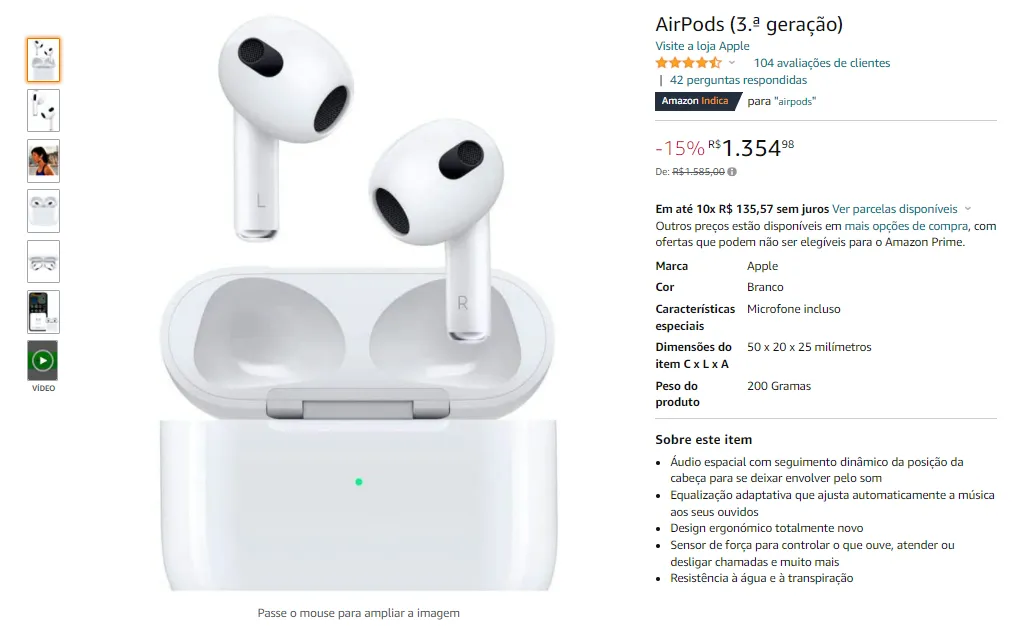Click Ver parcelas disponíveis link
The height and width of the screenshot is (627, 1018).
coord(895,209)
